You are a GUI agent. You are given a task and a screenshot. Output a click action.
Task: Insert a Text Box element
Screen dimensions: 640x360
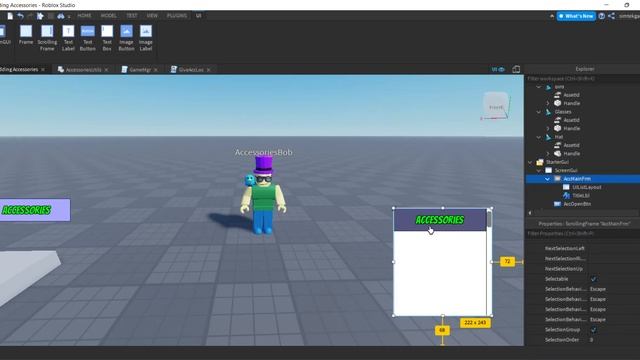coord(107,38)
